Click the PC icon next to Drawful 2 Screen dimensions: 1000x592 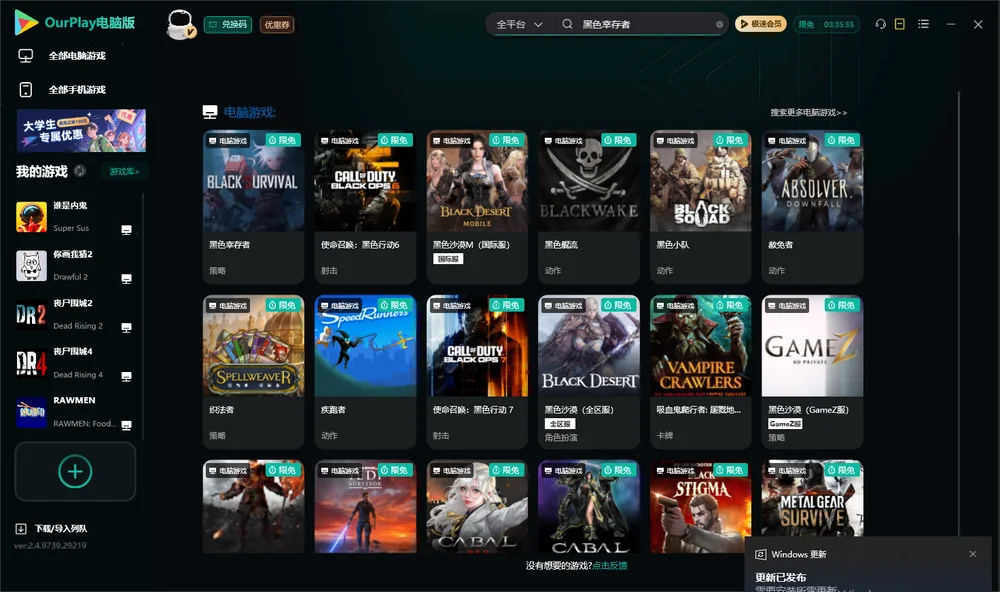[x=126, y=278]
